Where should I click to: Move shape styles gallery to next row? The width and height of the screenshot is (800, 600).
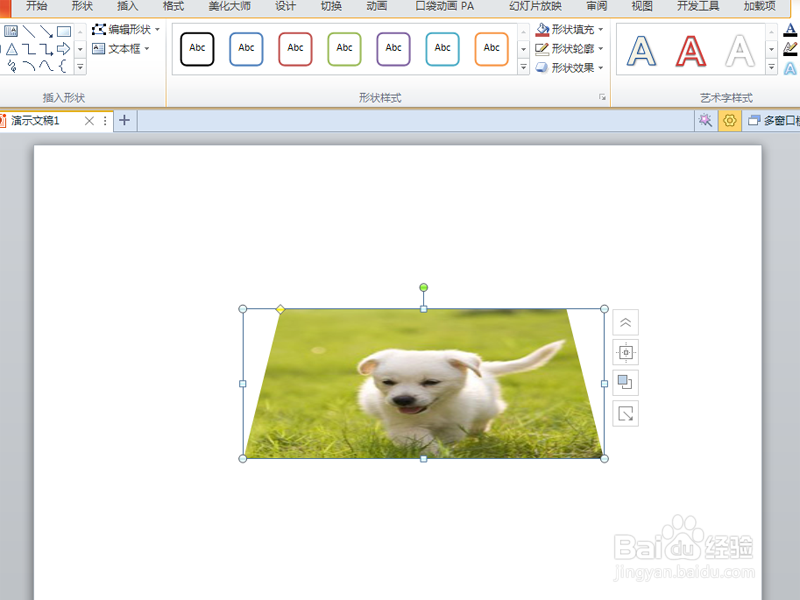[523, 49]
